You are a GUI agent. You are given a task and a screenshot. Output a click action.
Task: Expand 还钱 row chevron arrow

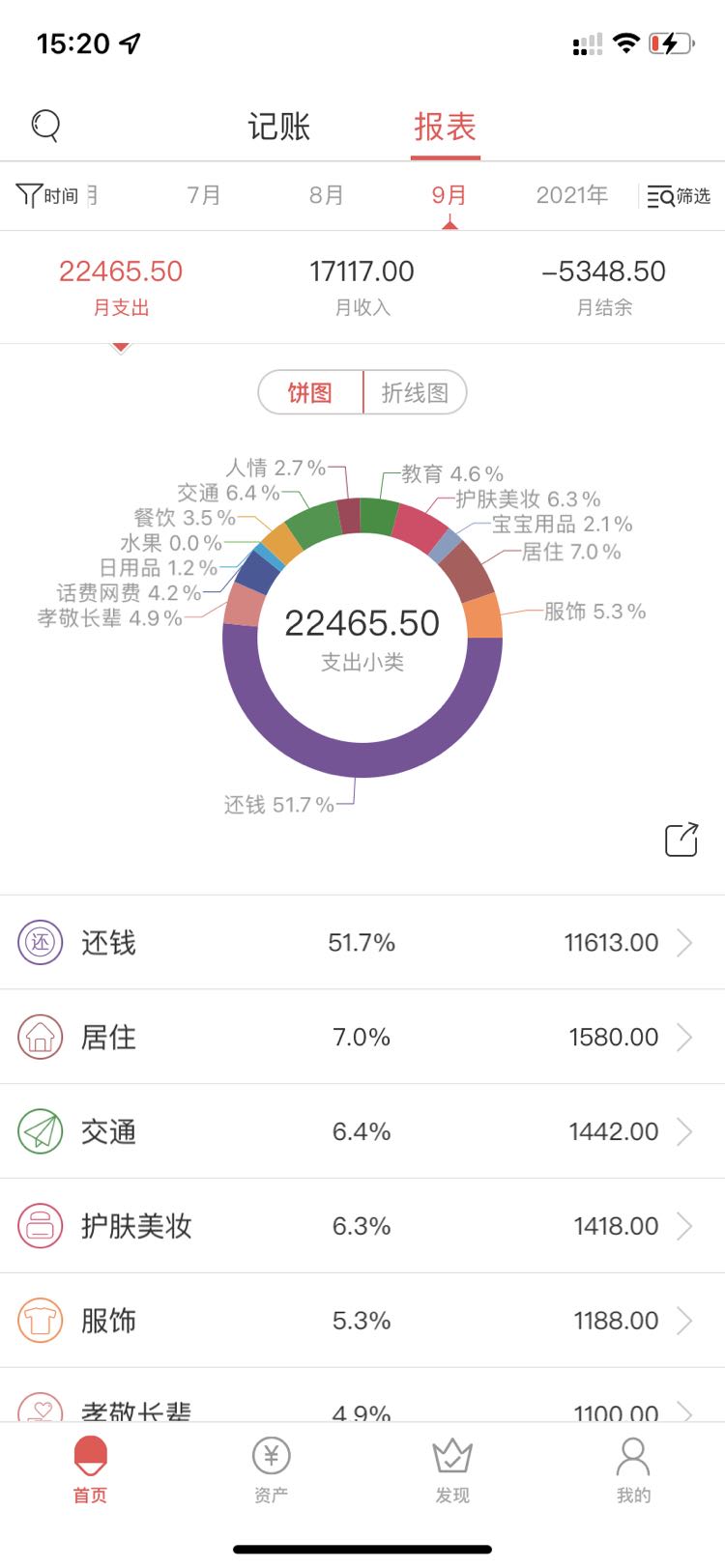point(684,942)
